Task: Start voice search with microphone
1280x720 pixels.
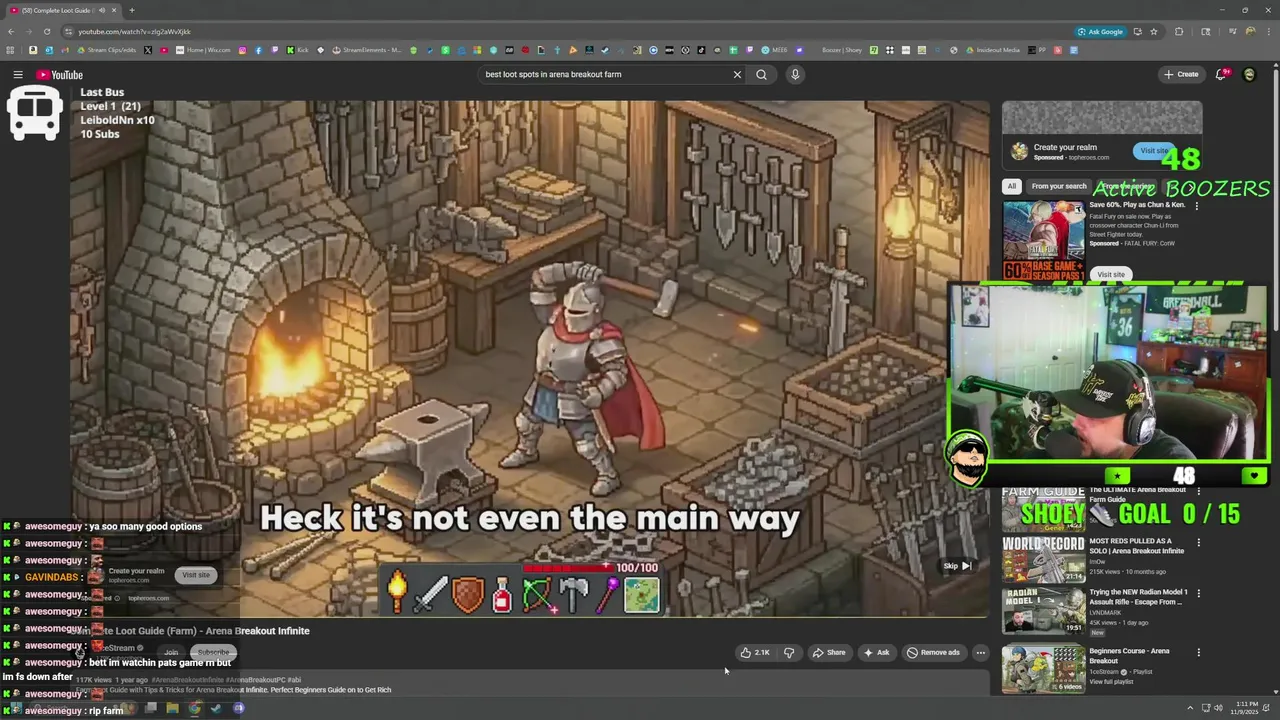Action: point(795,74)
